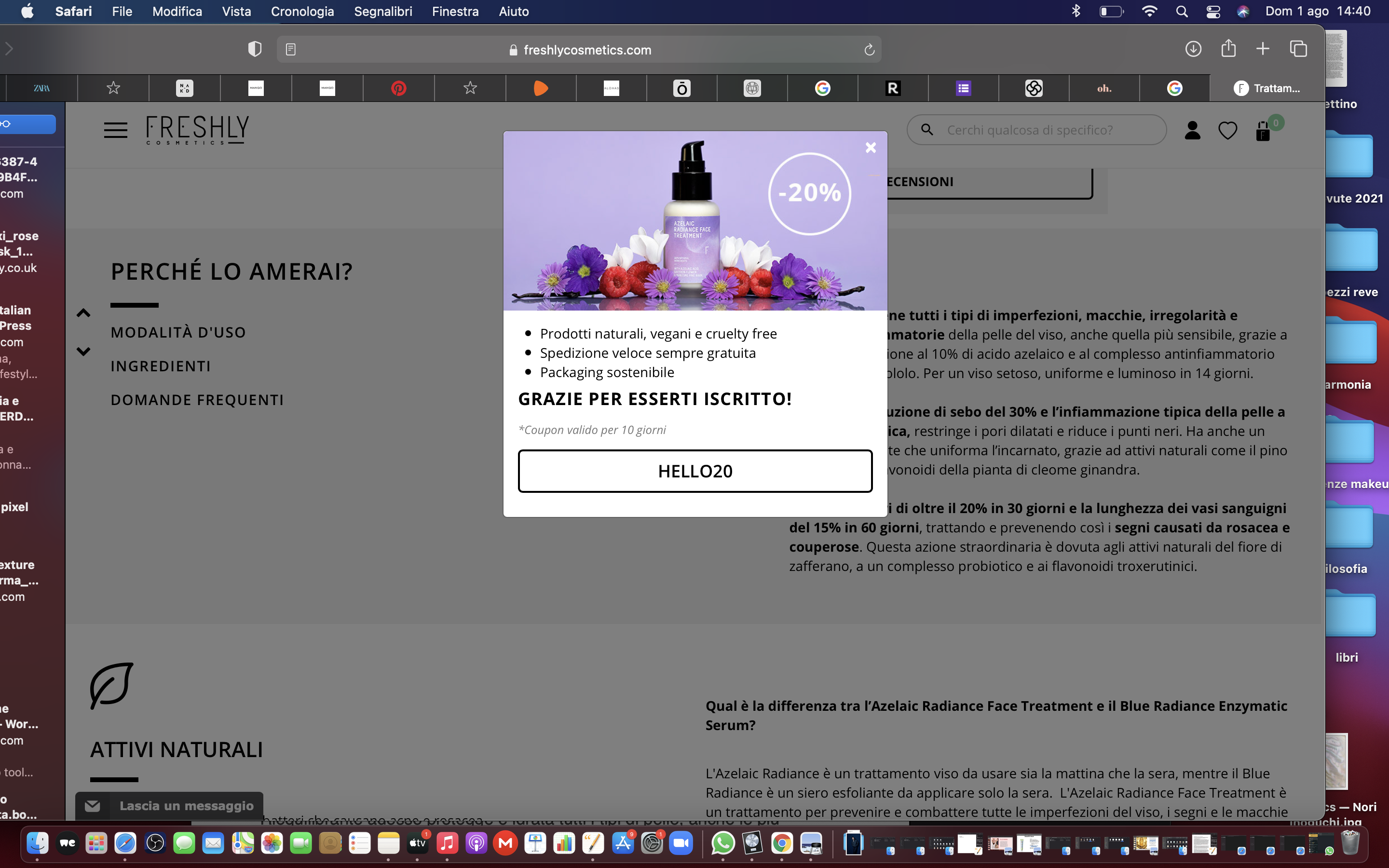Switch to the purple list-icon tab
1389x868 pixels.
(x=963, y=88)
